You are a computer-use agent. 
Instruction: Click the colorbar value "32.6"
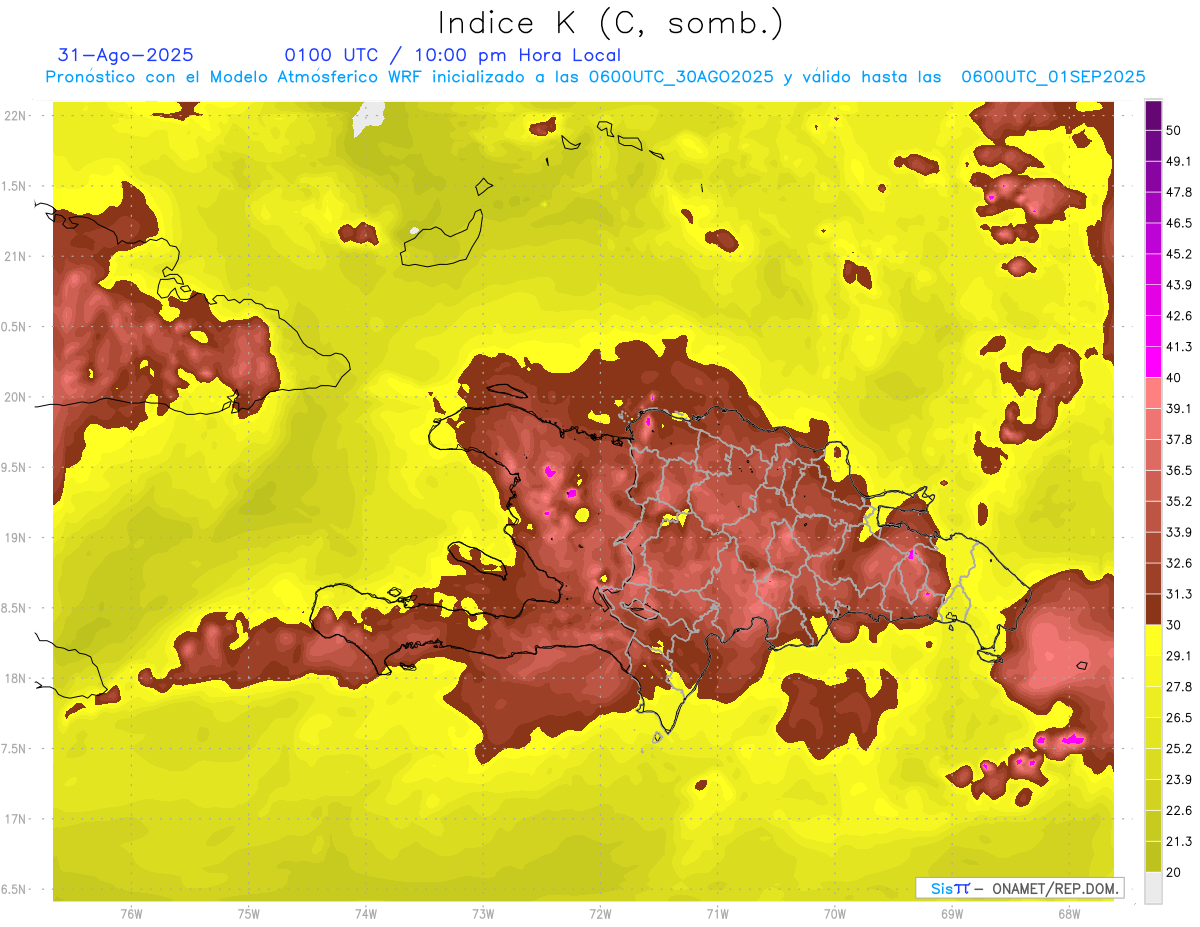[1178, 563]
